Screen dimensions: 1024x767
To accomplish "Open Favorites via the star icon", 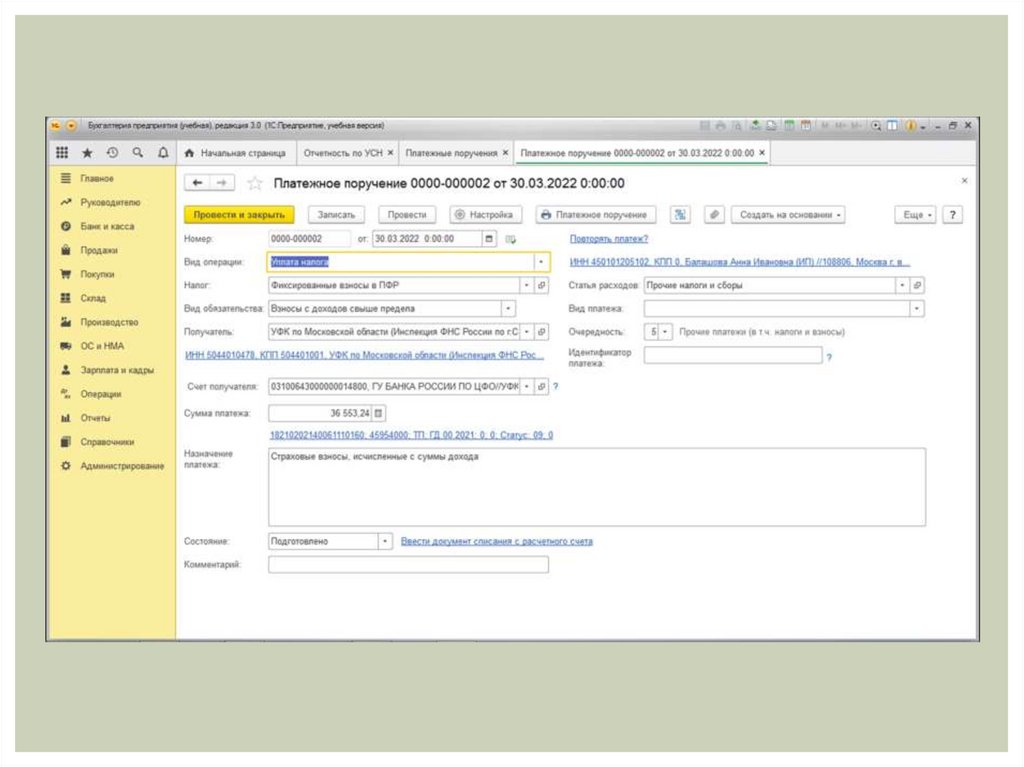I will (x=87, y=153).
